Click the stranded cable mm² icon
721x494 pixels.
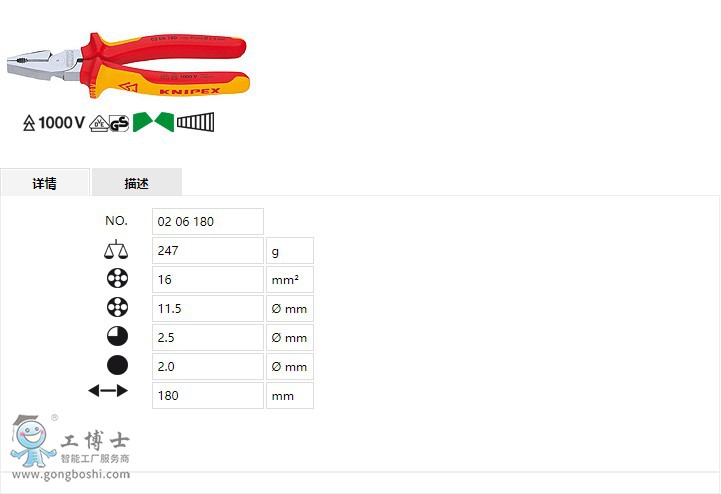pos(117,278)
